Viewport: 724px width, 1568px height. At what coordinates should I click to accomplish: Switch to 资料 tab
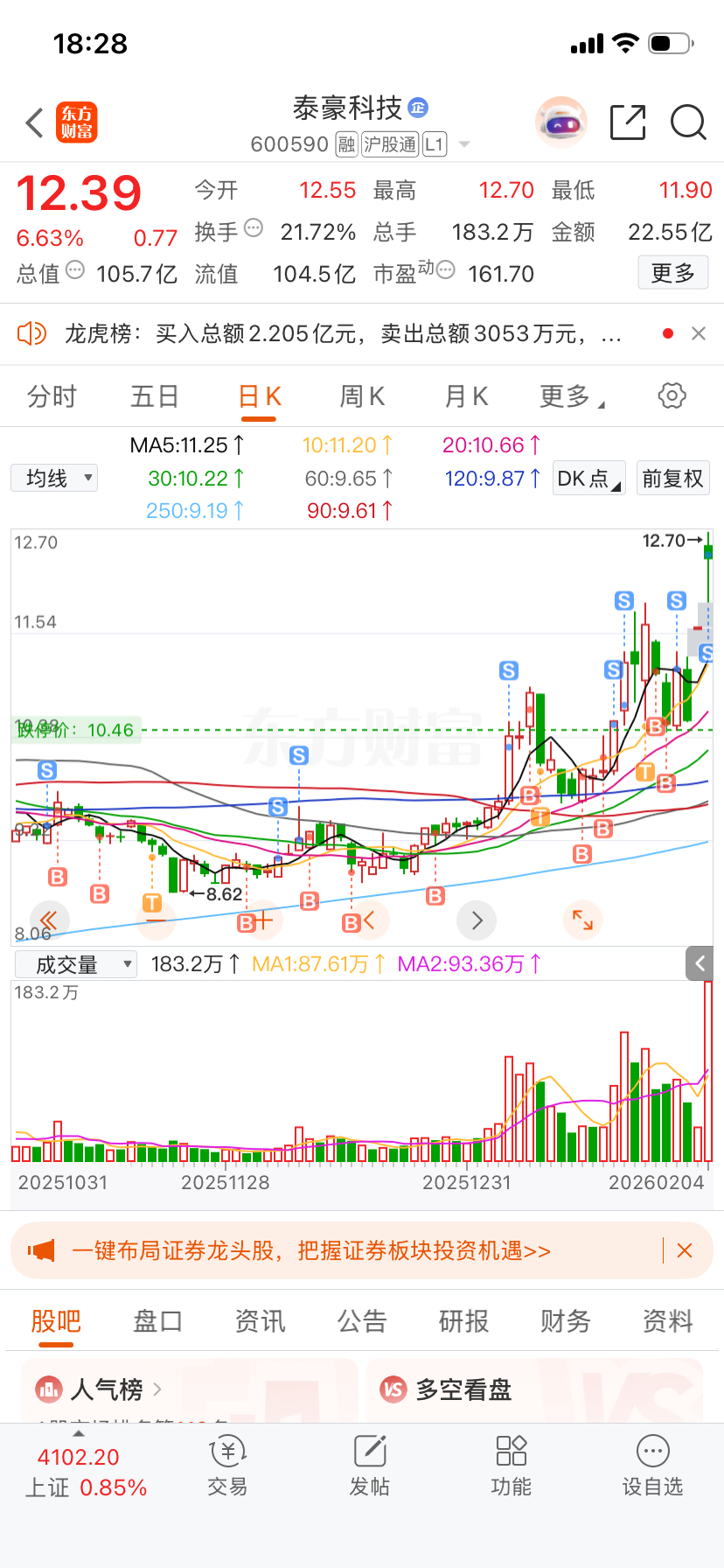(x=668, y=1321)
